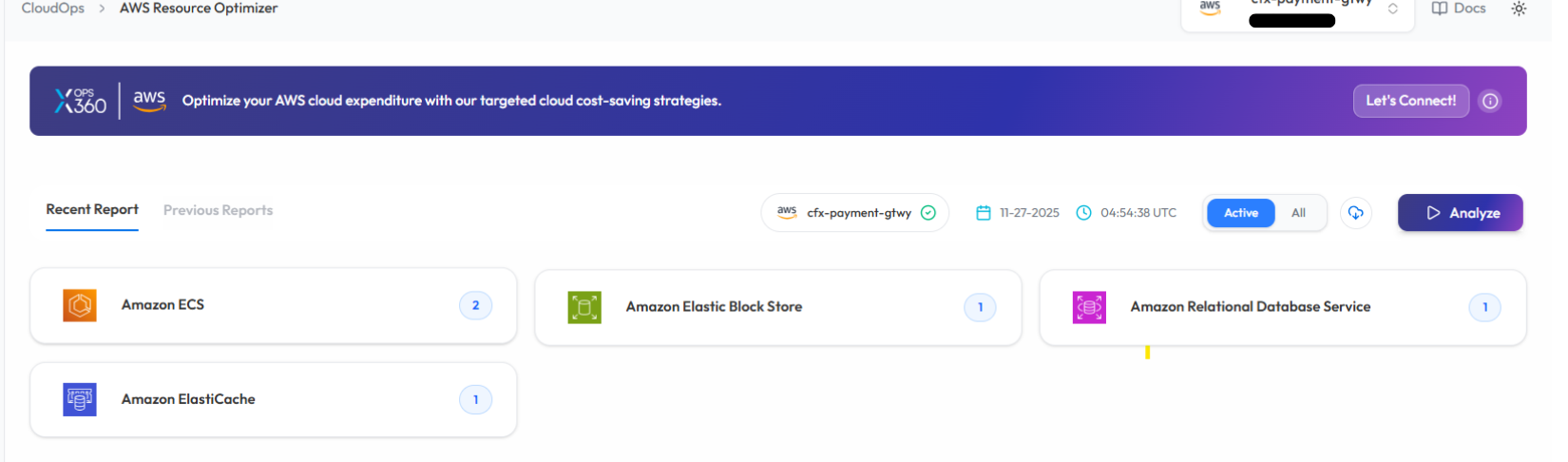The image size is (1568, 462).
Task: Click the info icon on the banner
Action: (x=1490, y=101)
